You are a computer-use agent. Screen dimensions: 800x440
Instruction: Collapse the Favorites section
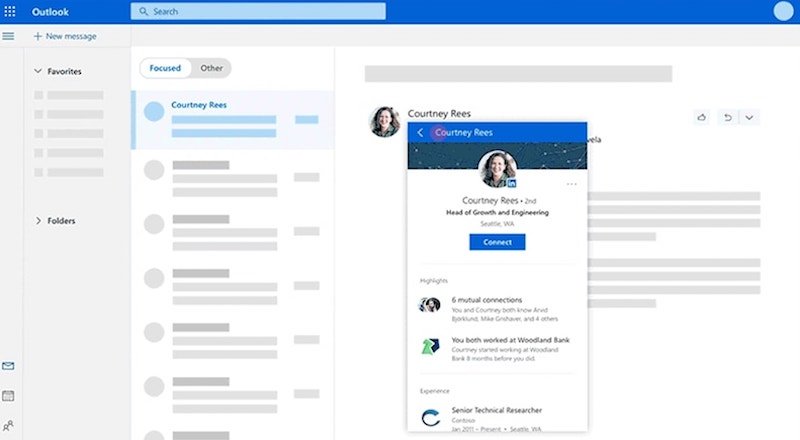point(58,71)
